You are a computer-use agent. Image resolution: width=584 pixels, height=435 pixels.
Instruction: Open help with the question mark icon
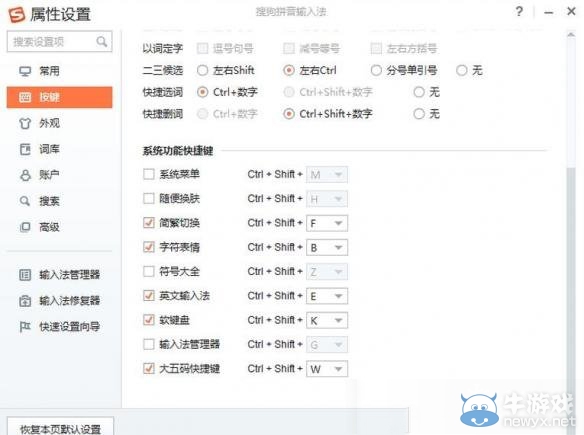tap(519, 12)
